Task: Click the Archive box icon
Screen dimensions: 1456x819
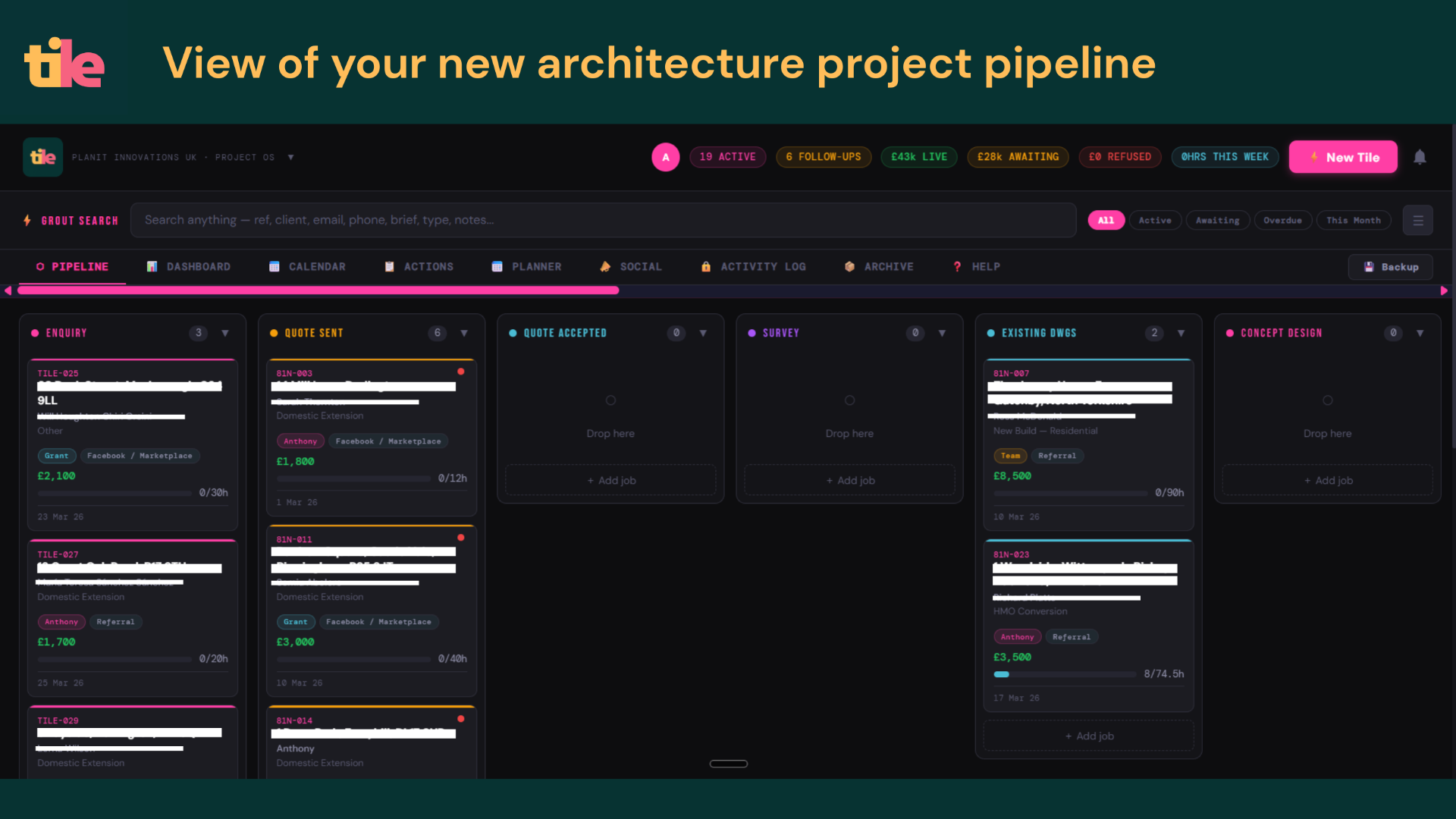Action: 849,267
